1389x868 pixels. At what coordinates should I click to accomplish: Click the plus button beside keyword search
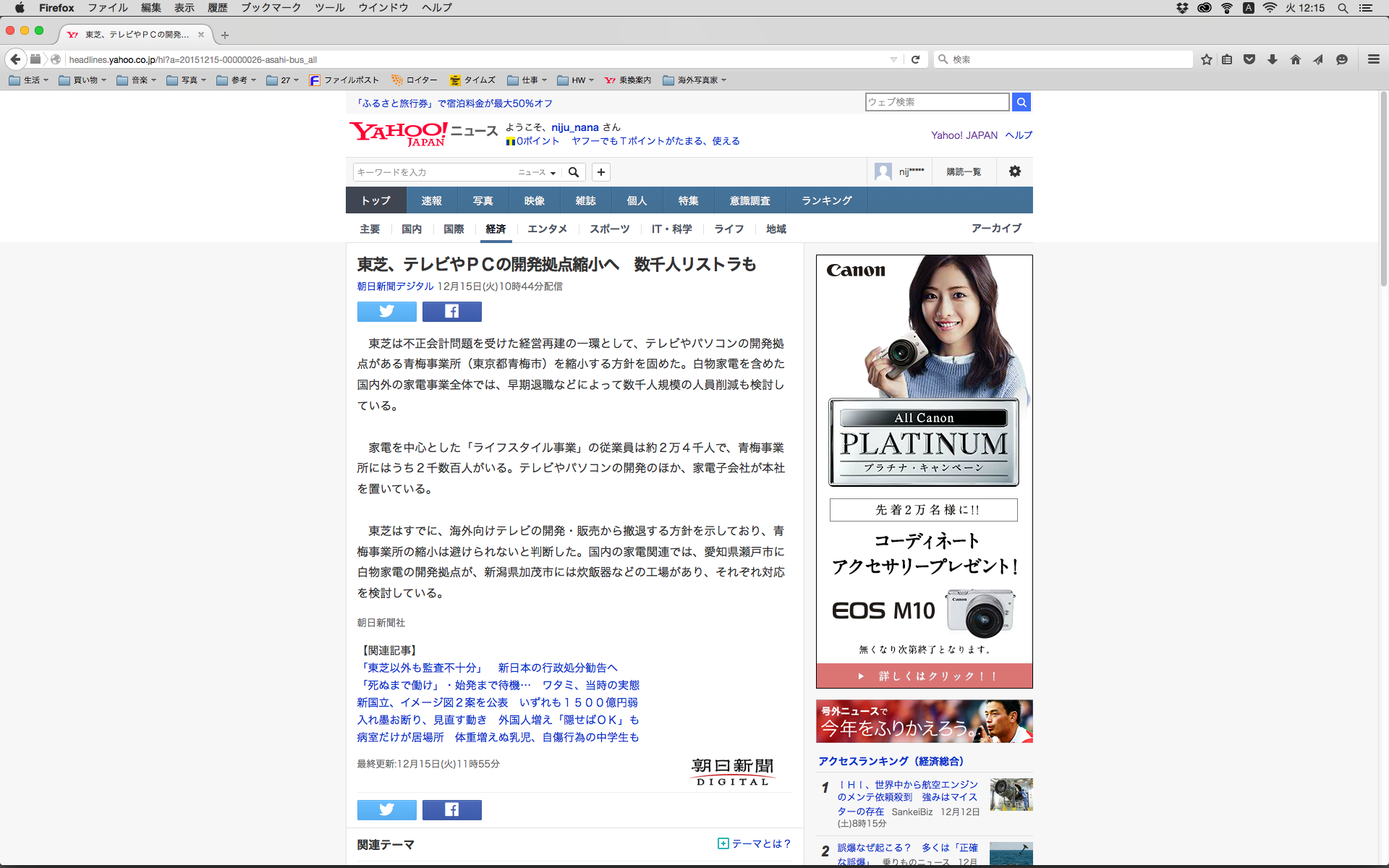coord(600,172)
